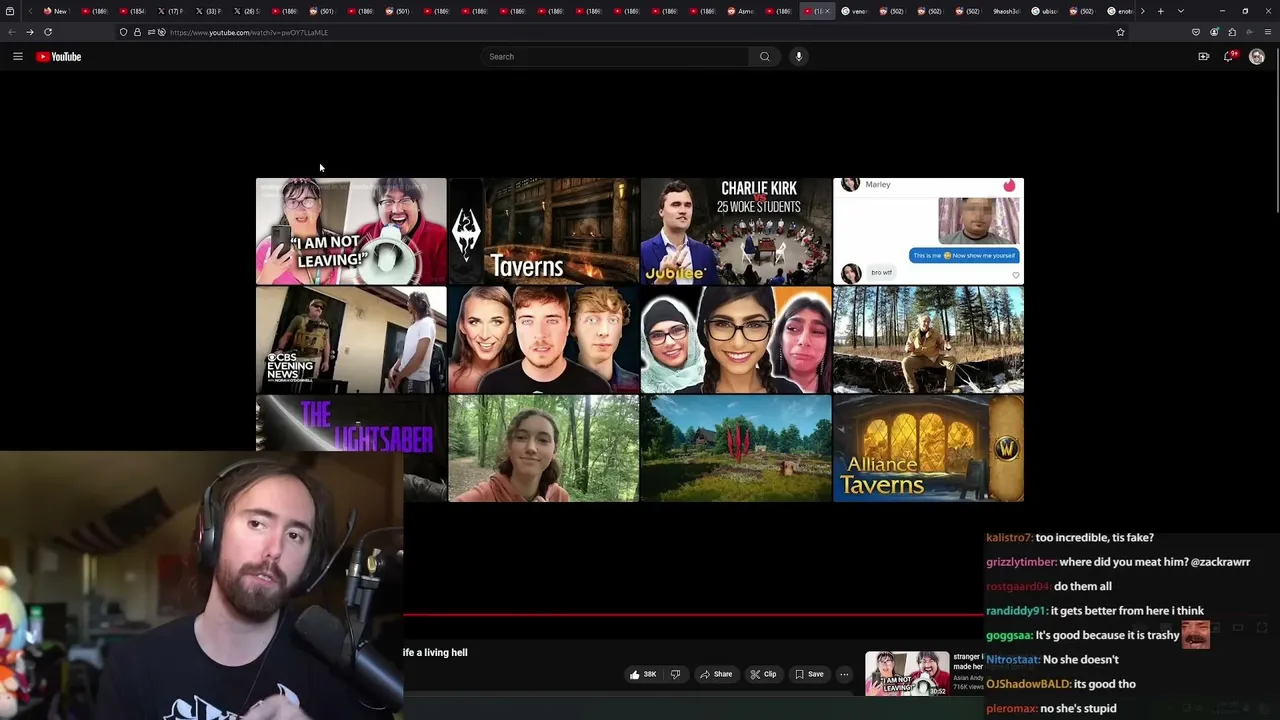Bookmark this page with star icon
The width and height of the screenshot is (1280, 720).
click(x=1120, y=32)
